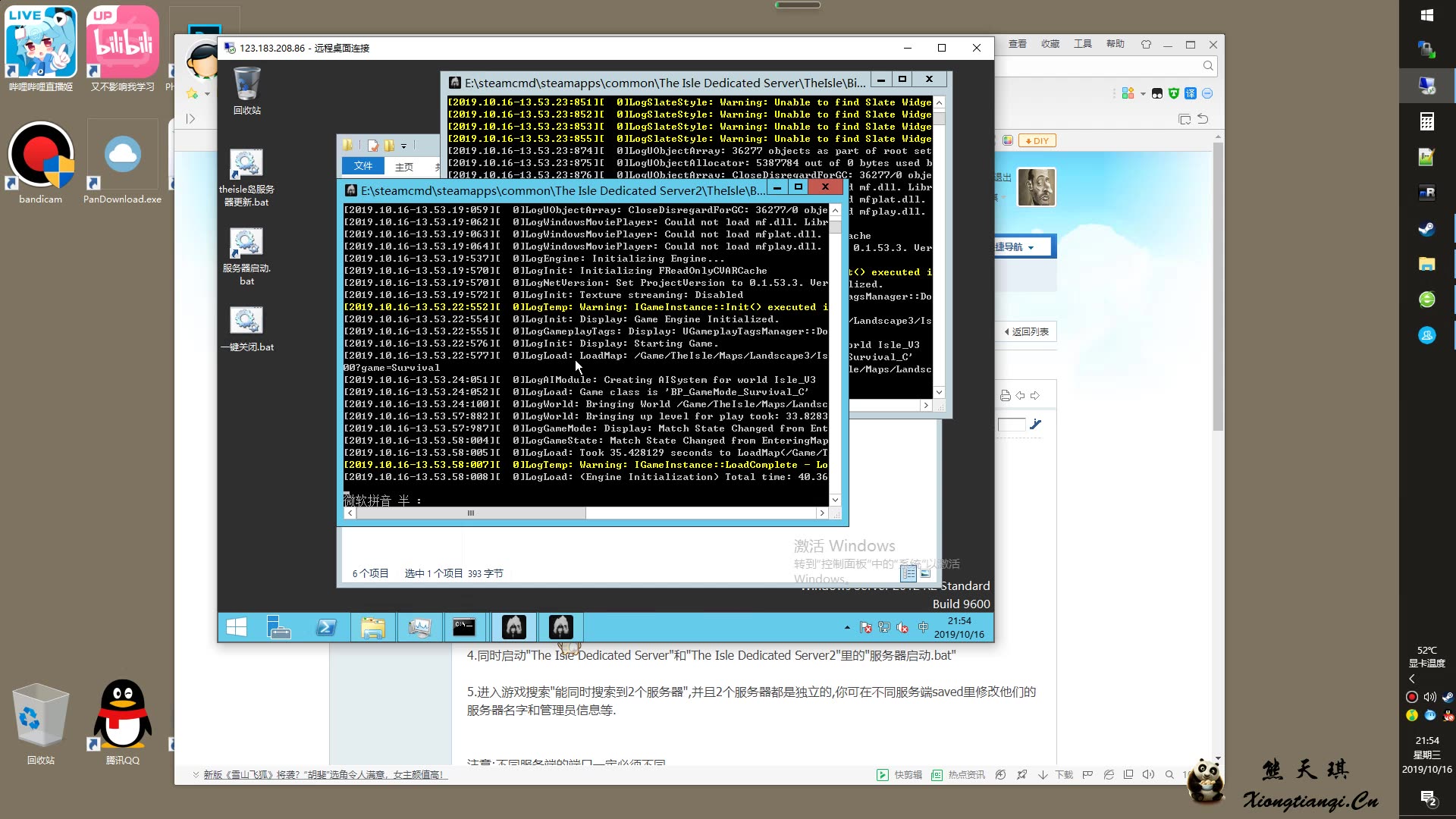Show hidden icons in remote tray
The image size is (1456, 819).
847,627
